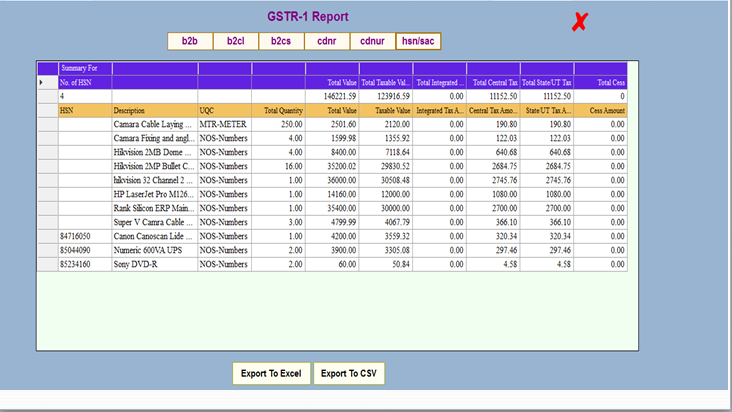The width and height of the screenshot is (732, 412).
Task: Click total value 60.00 in Sony row
Action: tap(332, 265)
